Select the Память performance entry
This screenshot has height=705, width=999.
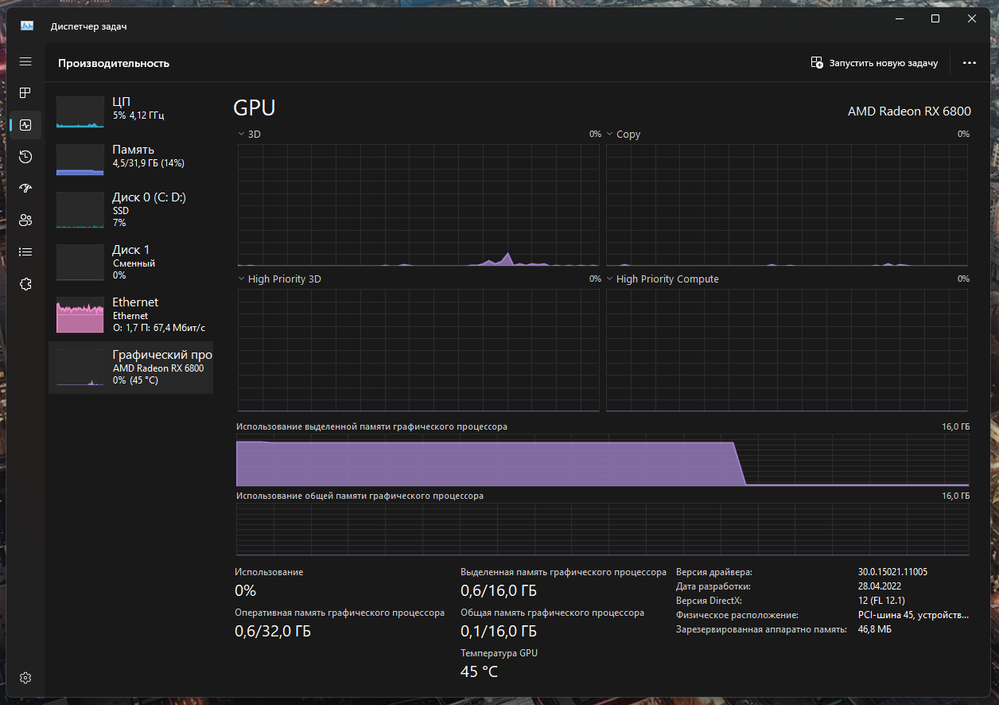pyautogui.click(x=131, y=159)
